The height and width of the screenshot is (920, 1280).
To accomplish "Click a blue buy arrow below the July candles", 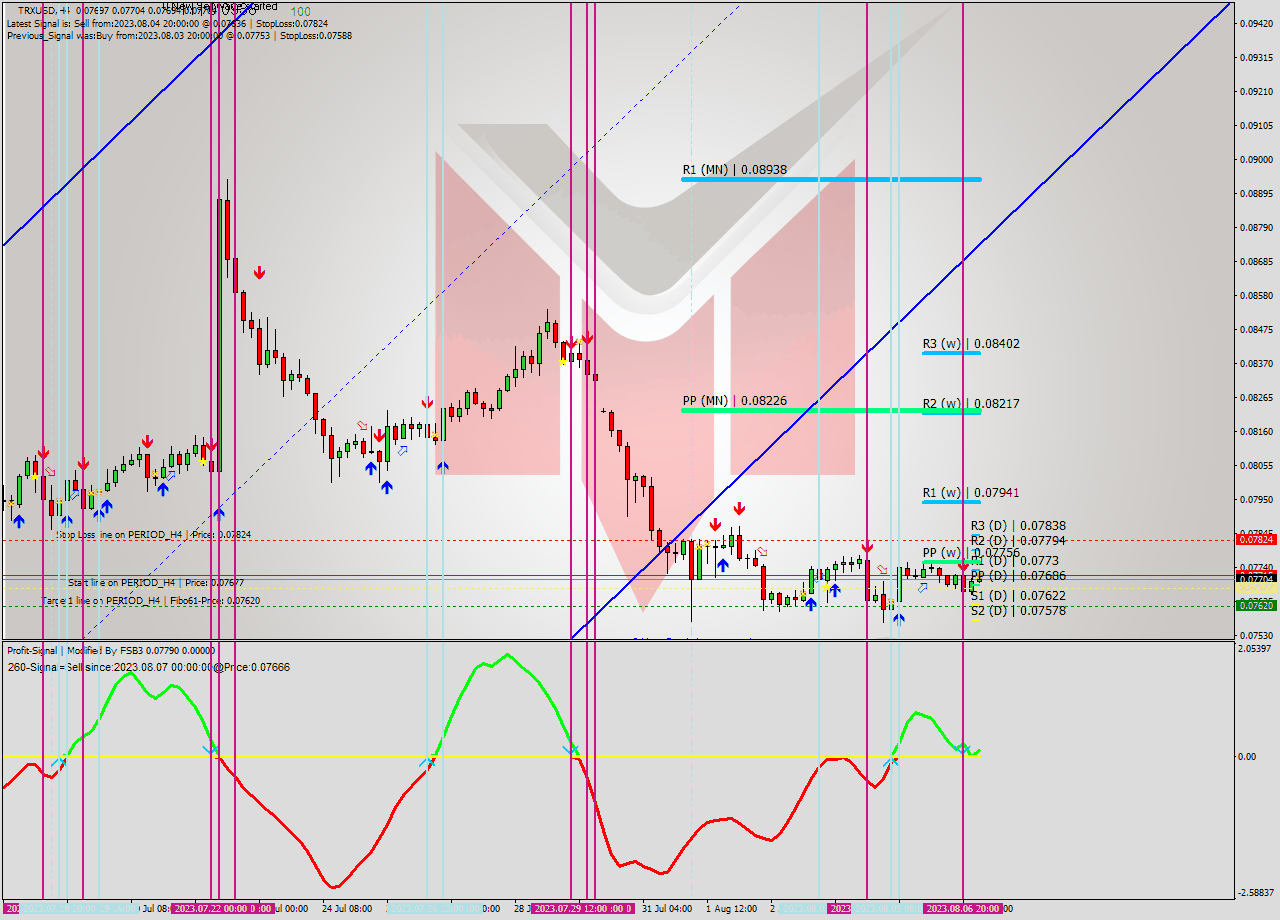I will point(18,521).
